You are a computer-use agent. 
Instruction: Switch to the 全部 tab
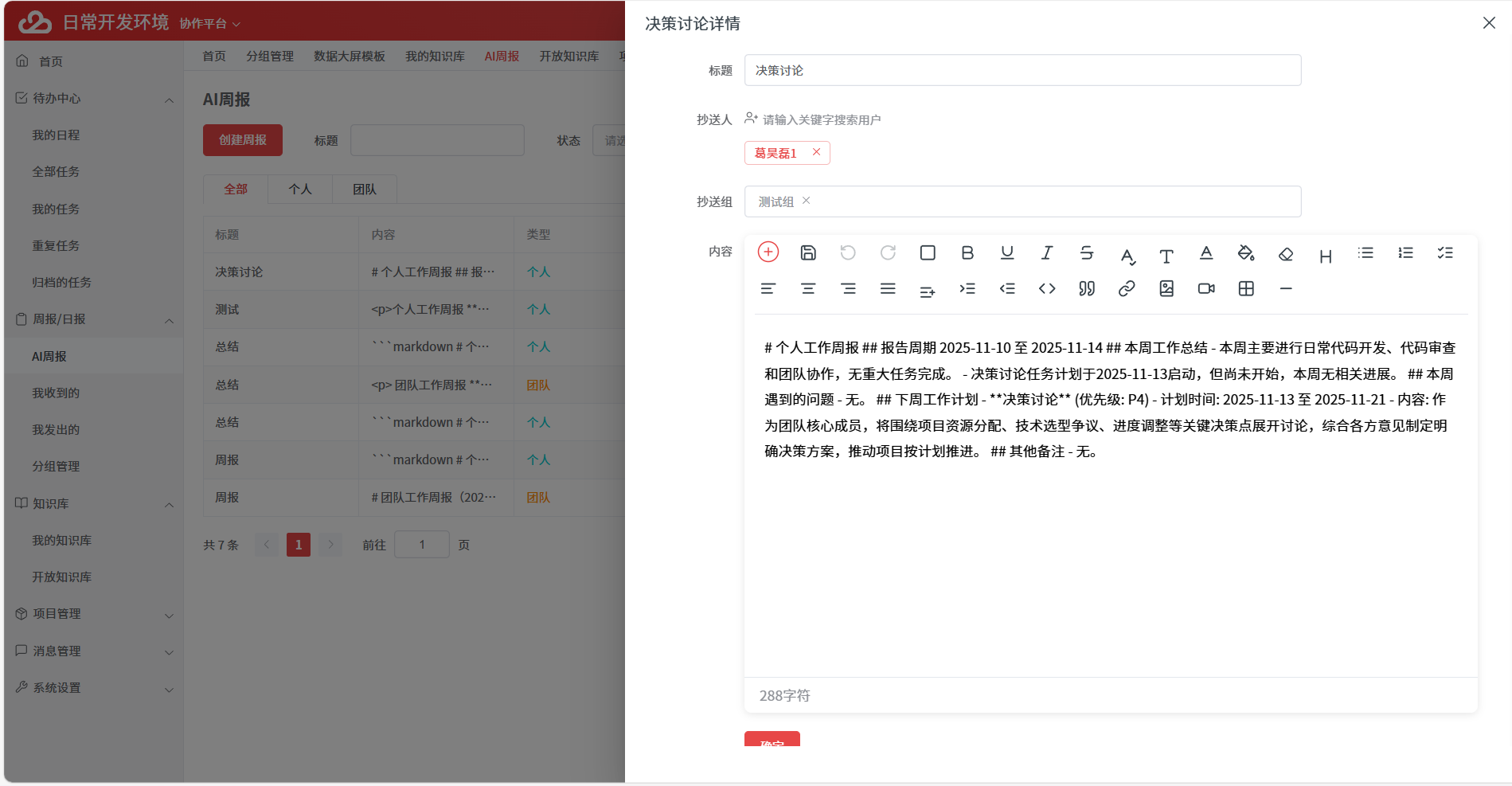pos(236,189)
